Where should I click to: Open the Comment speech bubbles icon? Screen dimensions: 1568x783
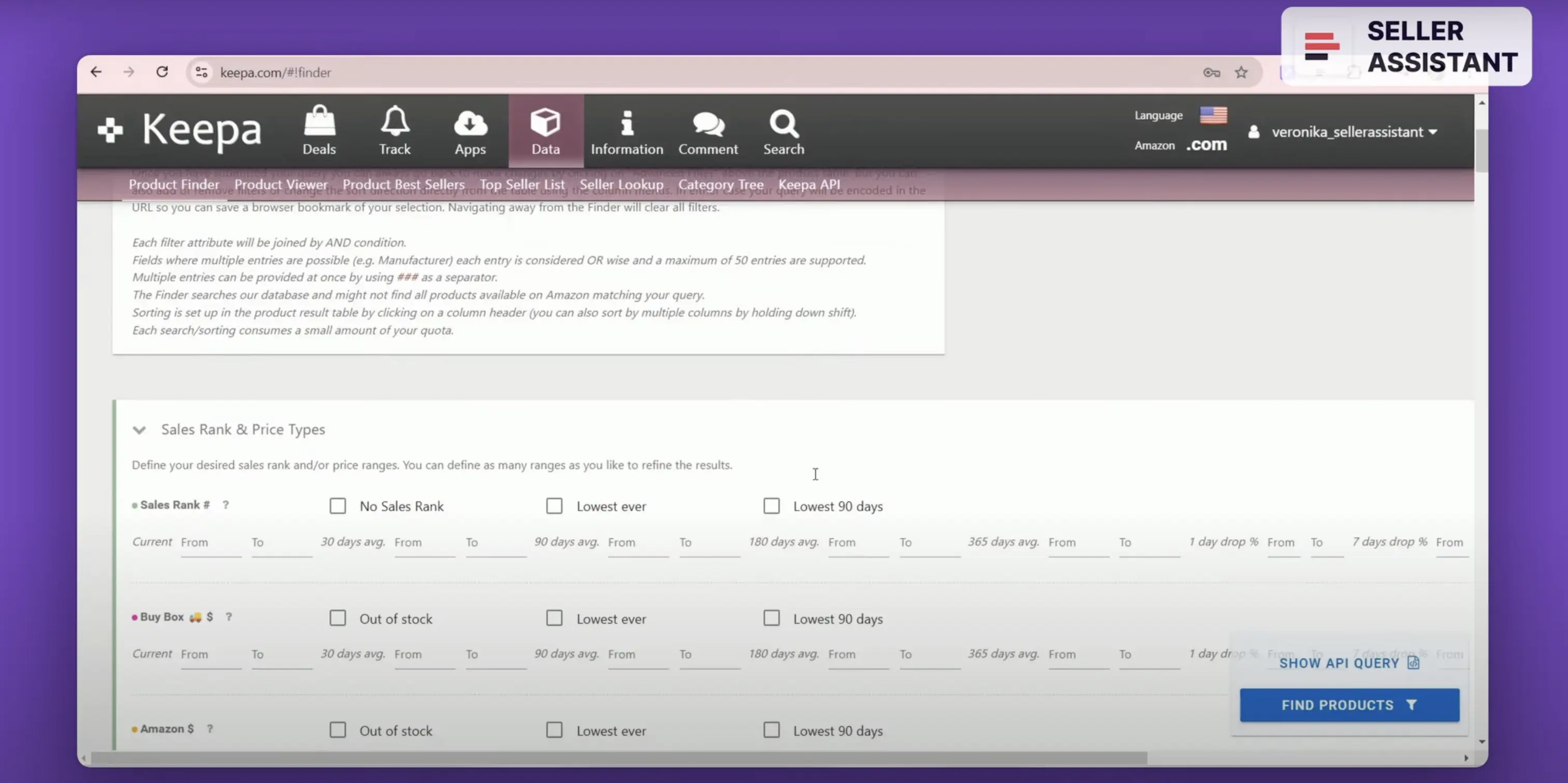click(x=708, y=125)
